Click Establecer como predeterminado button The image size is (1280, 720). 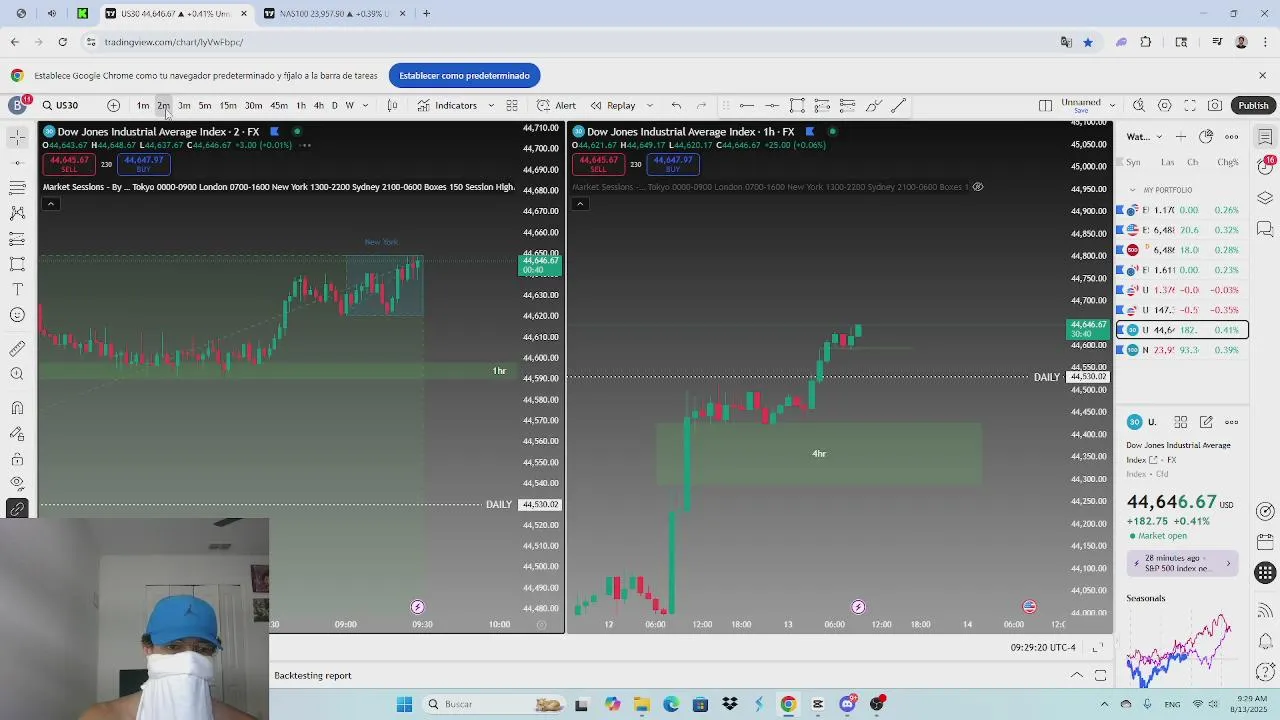[464, 75]
